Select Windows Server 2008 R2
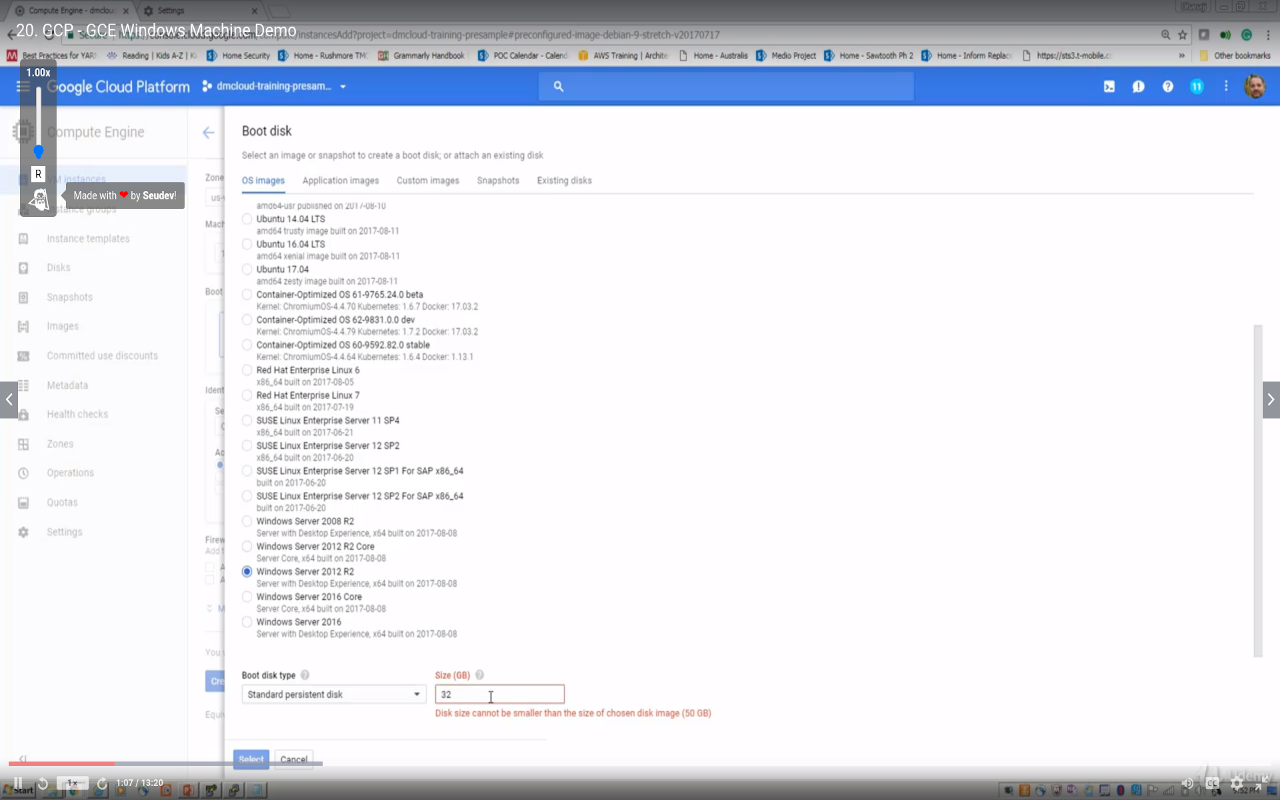The width and height of the screenshot is (1280, 800). pyautogui.click(x=247, y=521)
